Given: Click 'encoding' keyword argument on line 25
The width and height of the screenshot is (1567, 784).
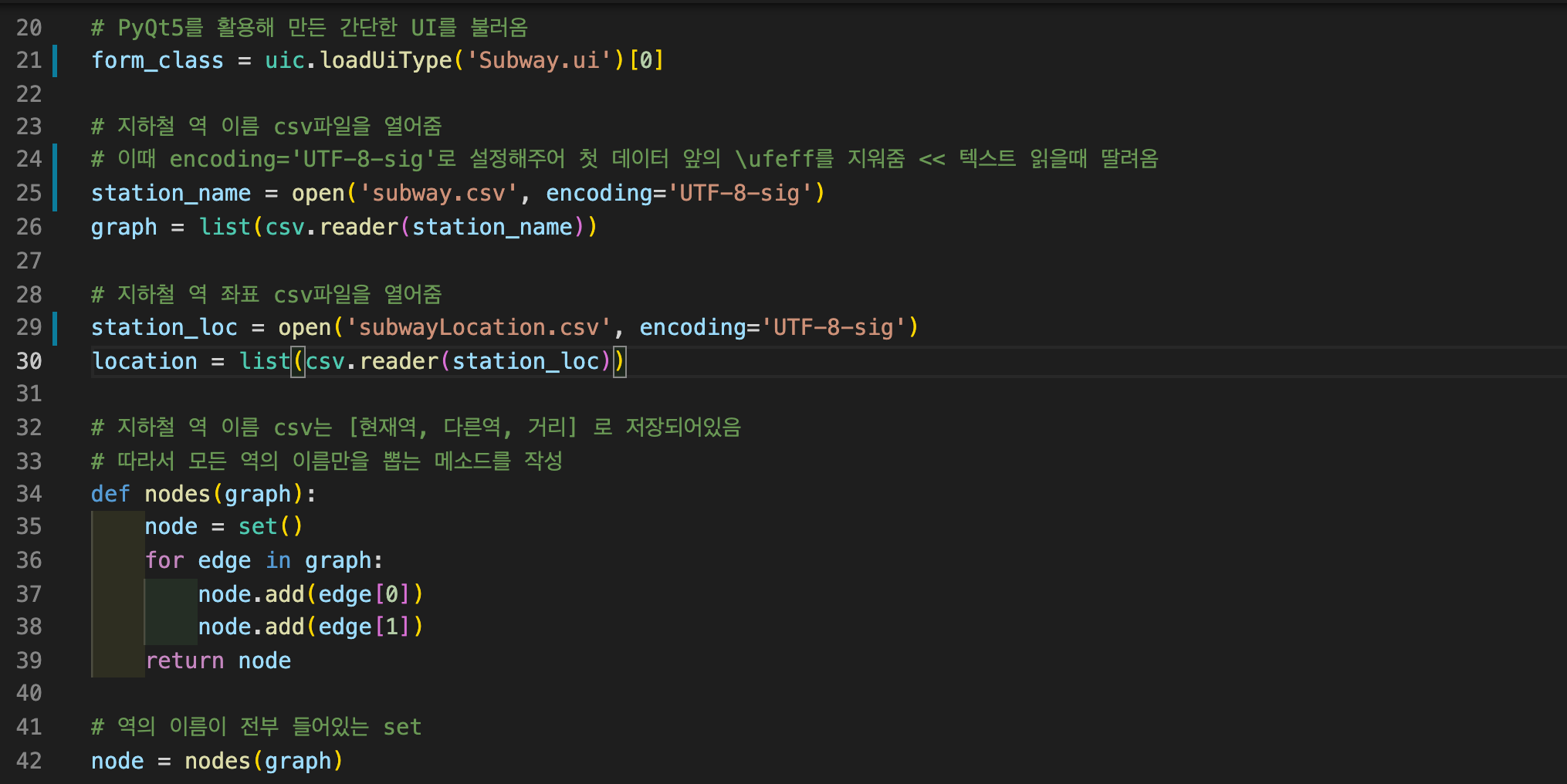Looking at the screenshot, I should click(x=599, y=193).
